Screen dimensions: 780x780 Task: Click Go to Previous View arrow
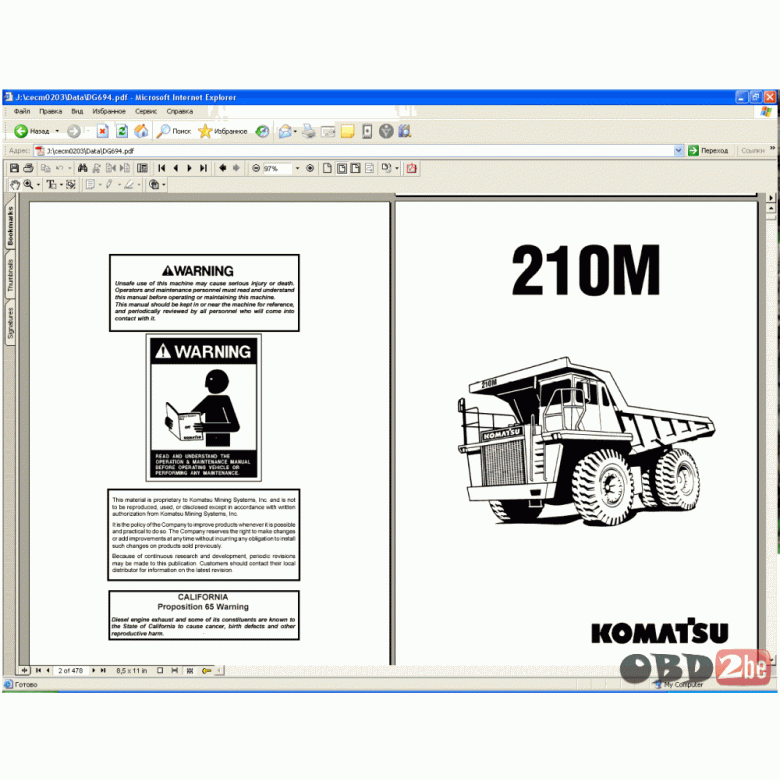222,168
